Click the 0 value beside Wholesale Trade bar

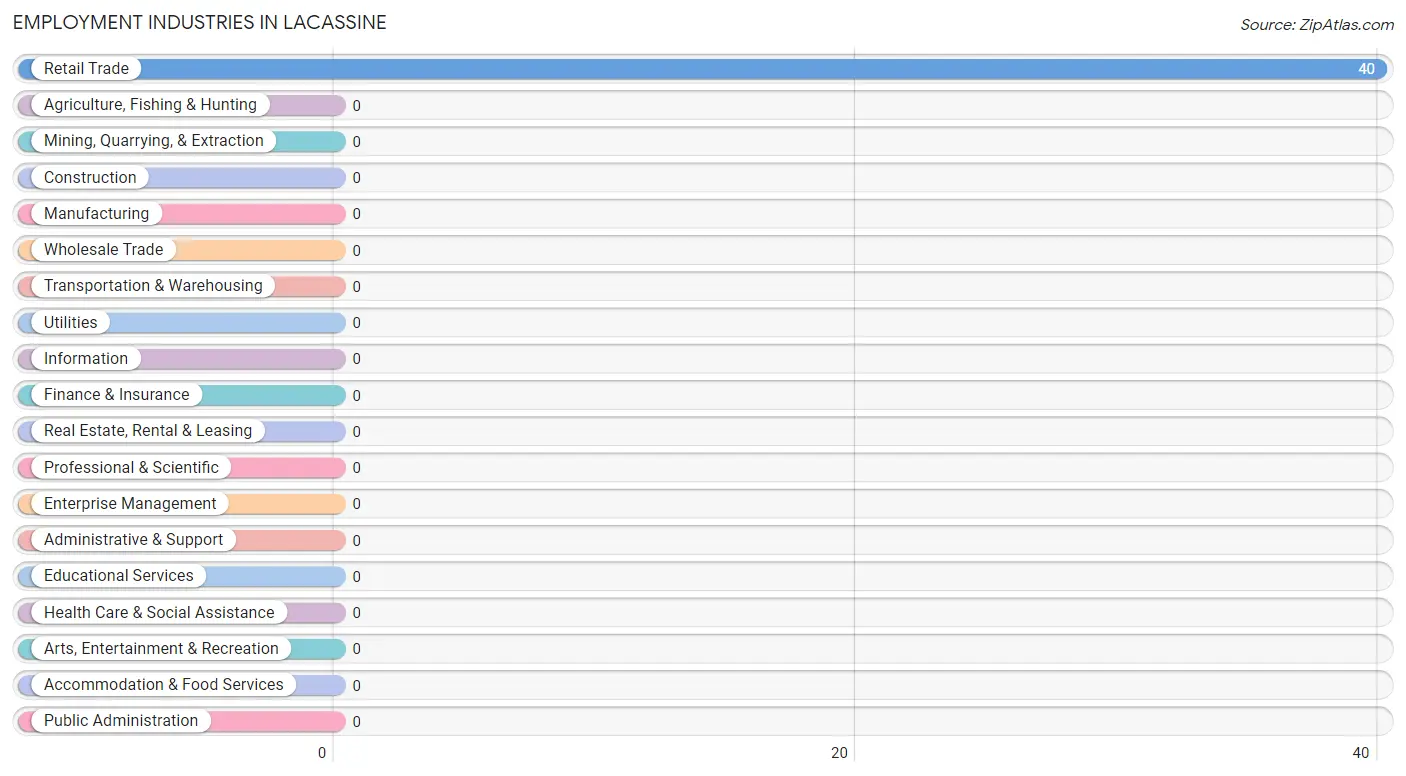(356, 251)
